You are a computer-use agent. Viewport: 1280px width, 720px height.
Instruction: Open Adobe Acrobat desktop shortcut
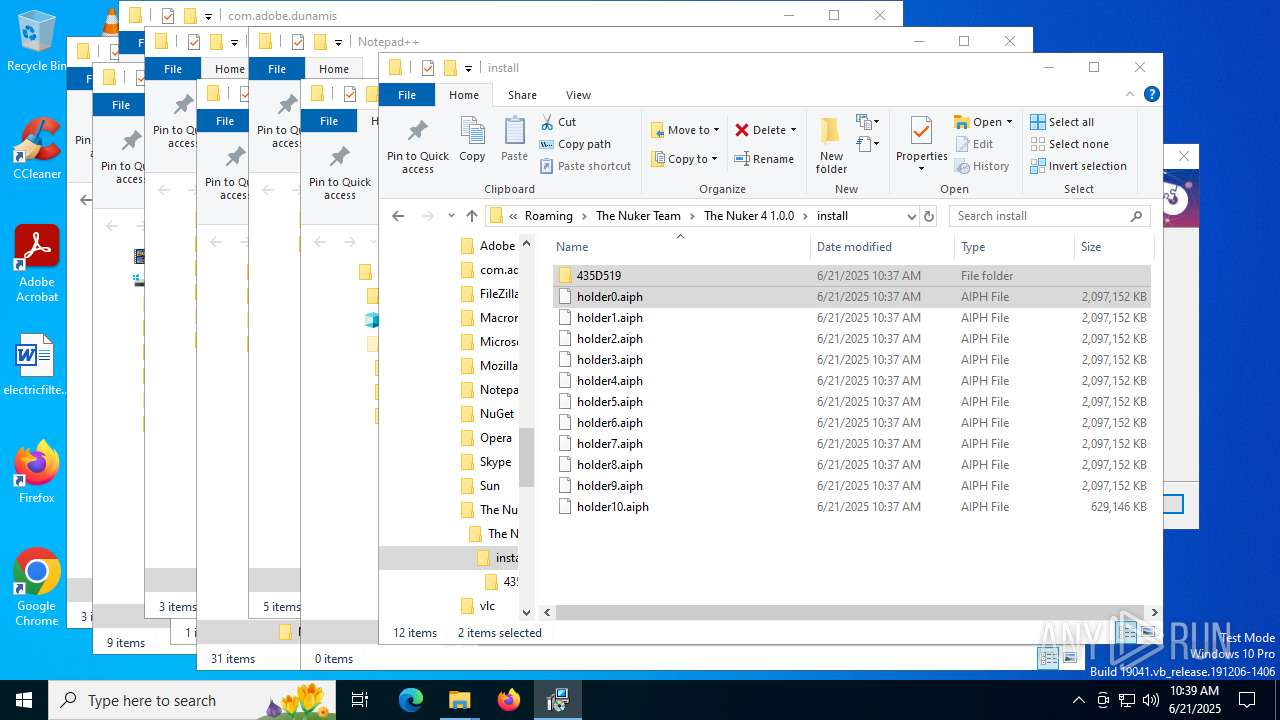point(37,263)
